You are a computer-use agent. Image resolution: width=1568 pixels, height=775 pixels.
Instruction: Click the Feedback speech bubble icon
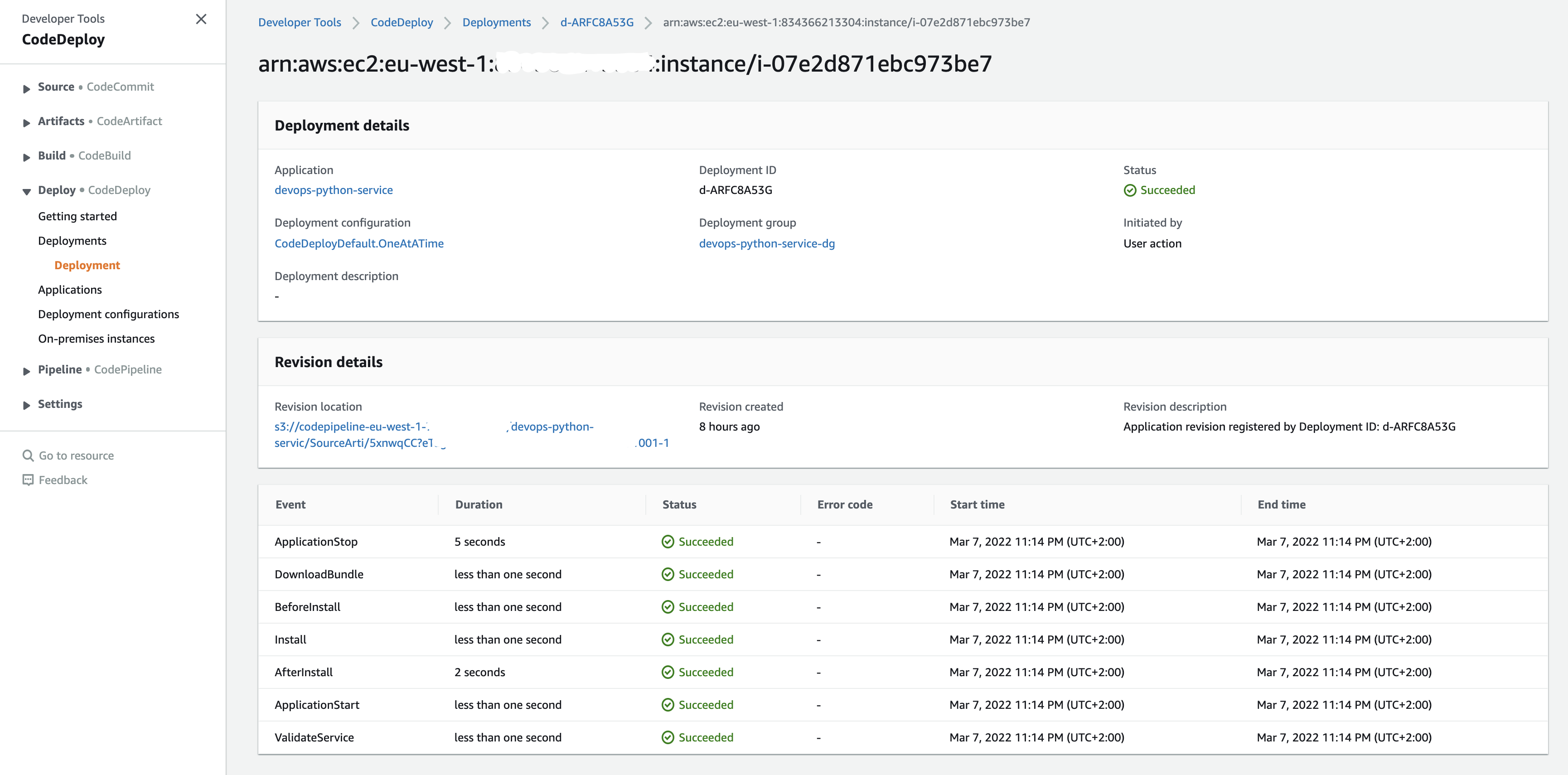point(28,480)
